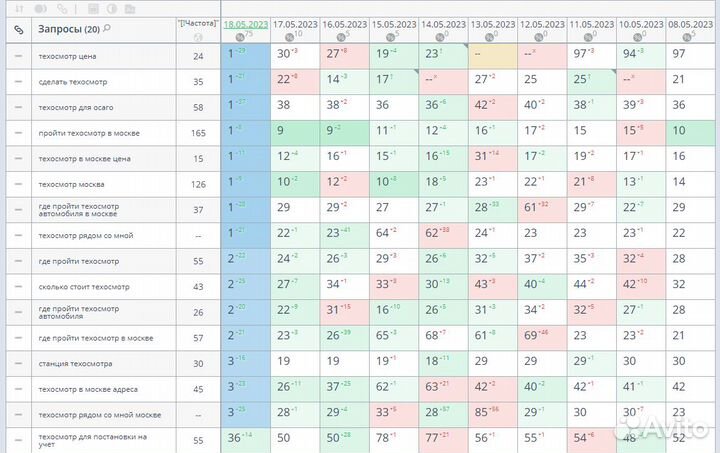Click the dash icon beside техосмотр цена
Screen dimensions: 720x453
tap(17, 57)
